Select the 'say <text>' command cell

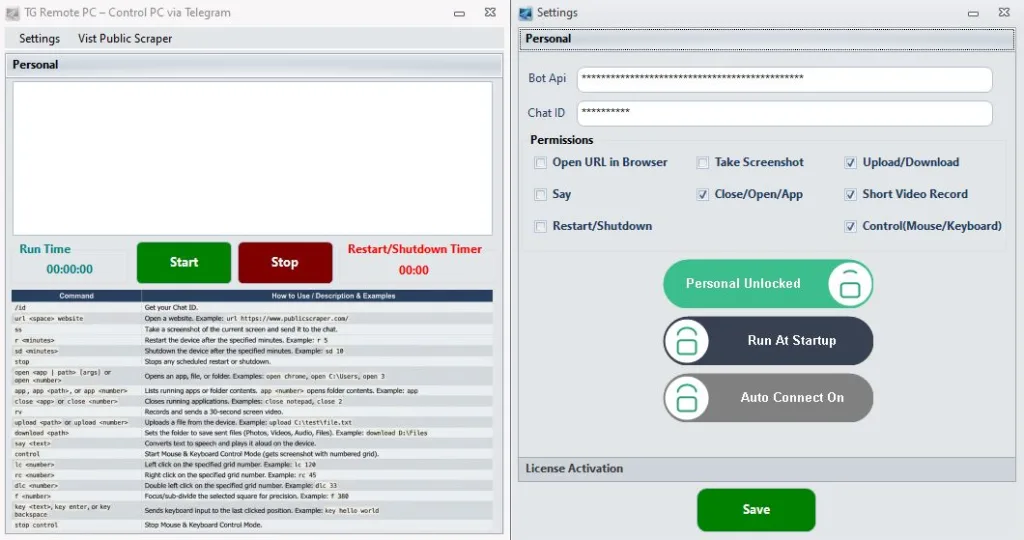coord(76,443)
